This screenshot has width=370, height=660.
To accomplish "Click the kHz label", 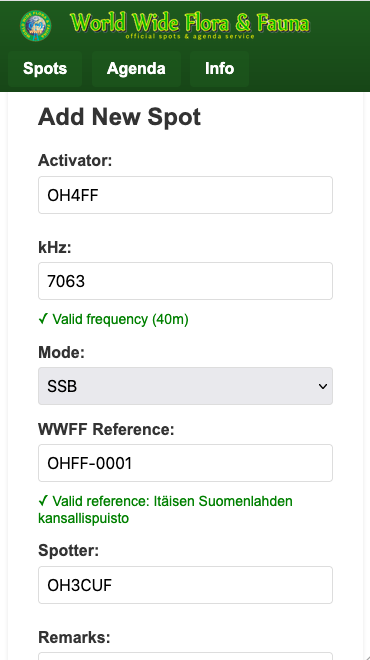I will point(55,247).
